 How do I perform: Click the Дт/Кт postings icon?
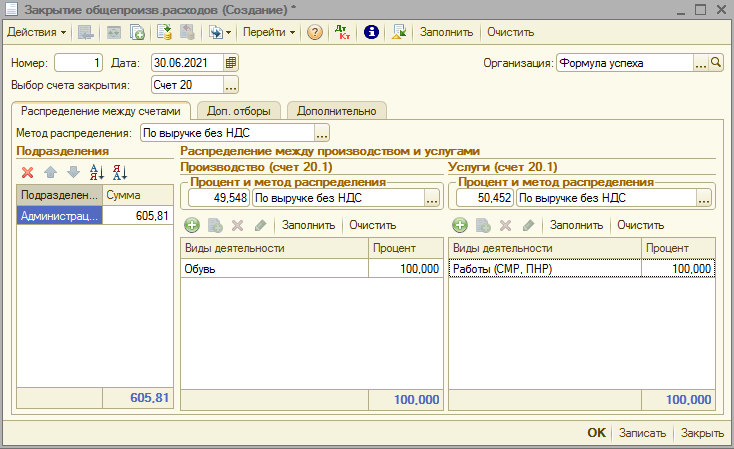coord(342,32)
